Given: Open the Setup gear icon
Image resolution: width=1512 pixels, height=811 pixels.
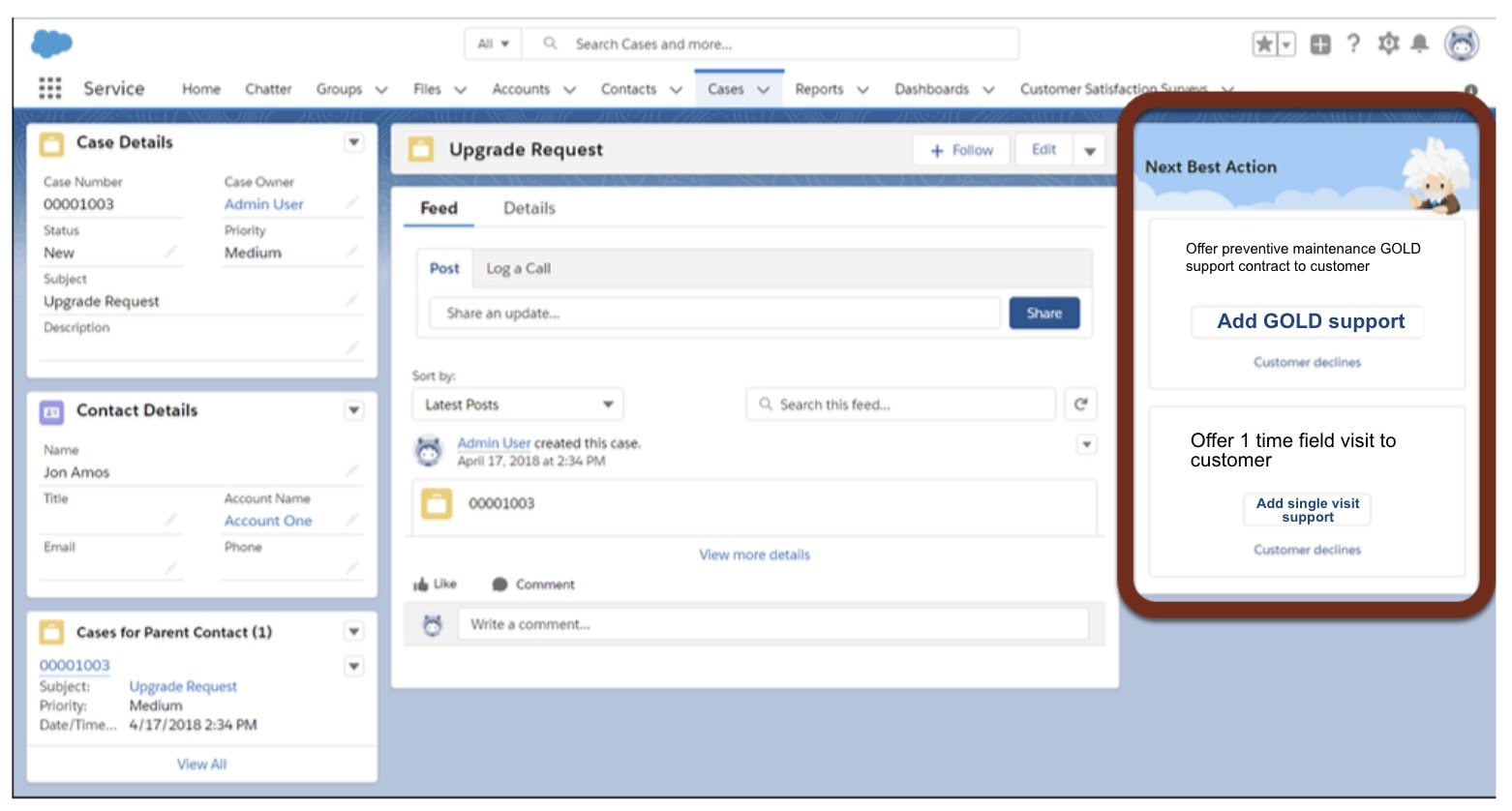Looking at the screenshot, I should coord(1388,44).
